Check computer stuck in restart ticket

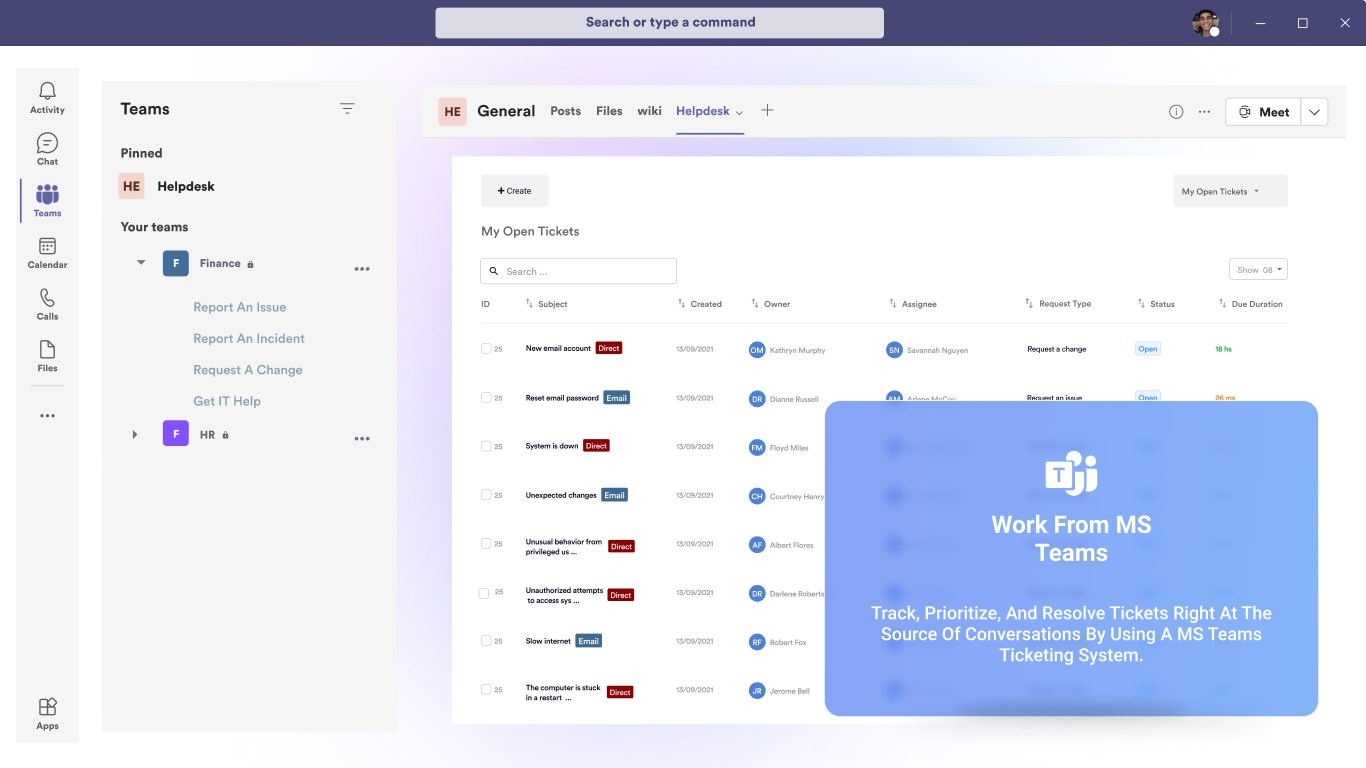[x=486, y=690]
